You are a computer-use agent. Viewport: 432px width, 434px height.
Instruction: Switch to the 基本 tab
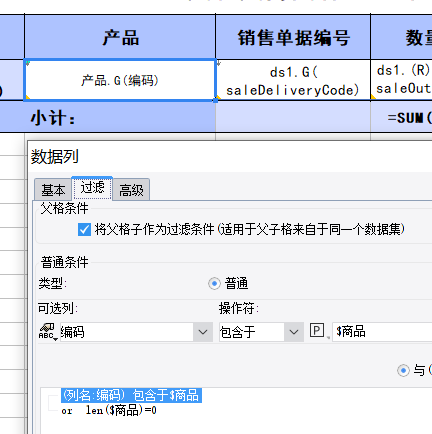[53, 190]
